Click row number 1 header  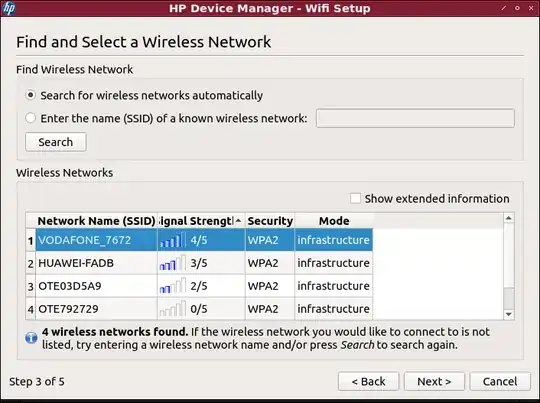[x=31, y=240]
